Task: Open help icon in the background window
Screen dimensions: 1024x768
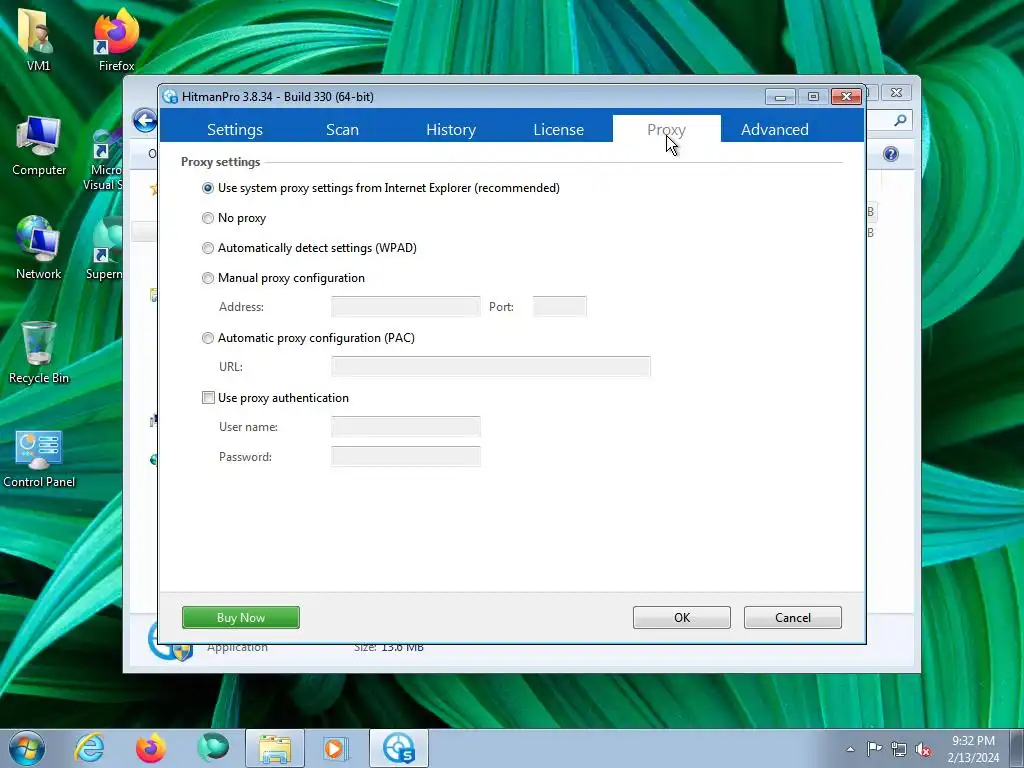Action: pyautogui.click(x=891, y=154)
